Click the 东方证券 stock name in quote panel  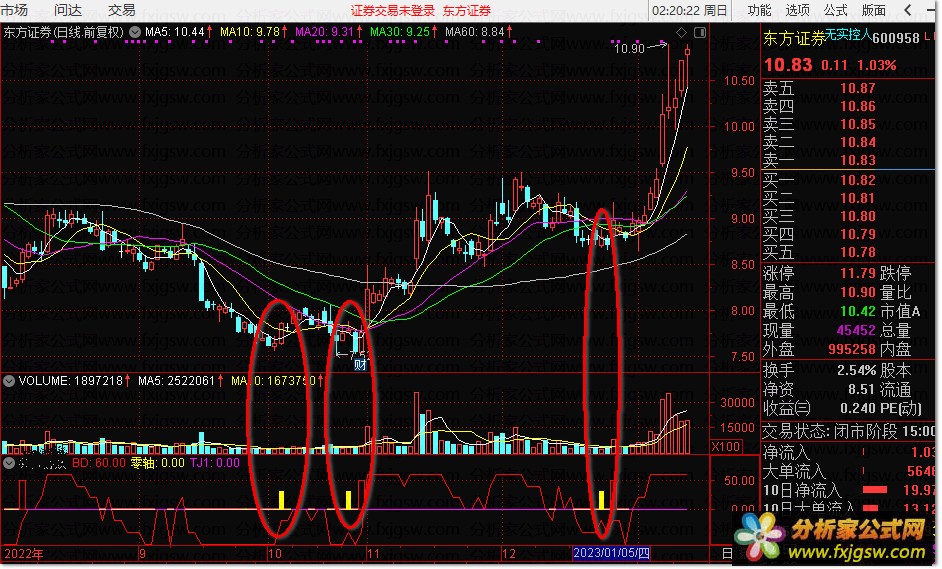(x=794, y=38)
